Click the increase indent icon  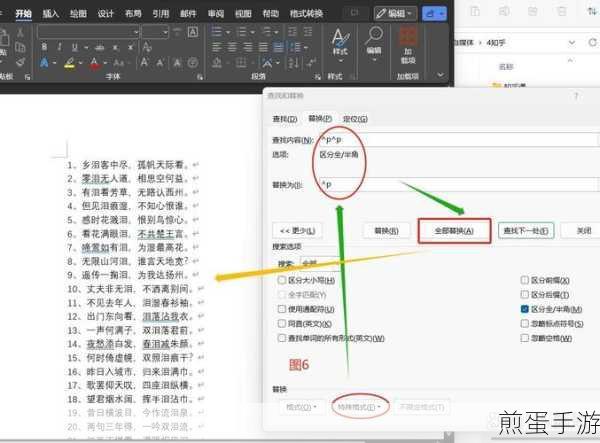(x=307, y=32)
